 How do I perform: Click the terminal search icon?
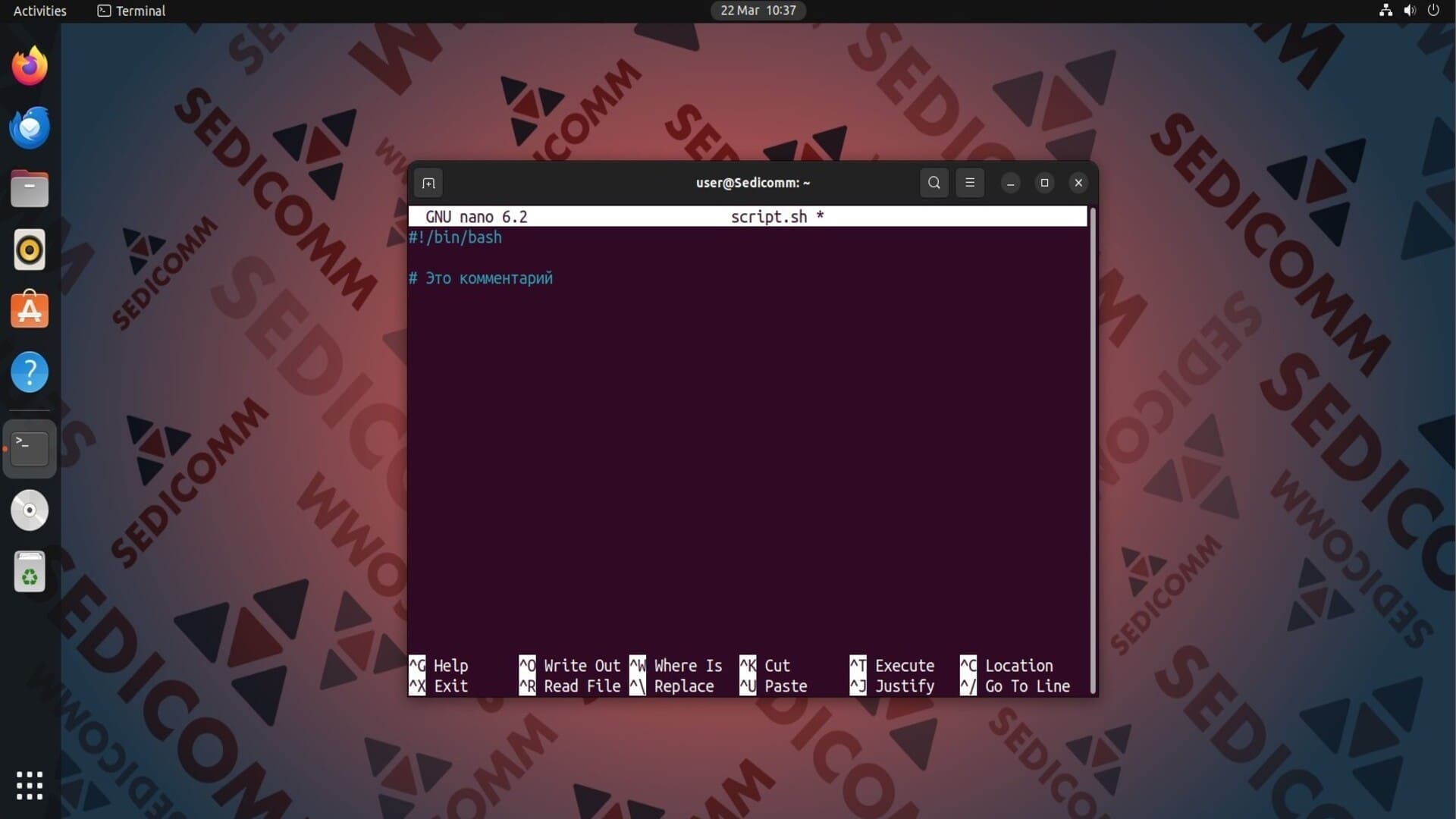(934, 183)
